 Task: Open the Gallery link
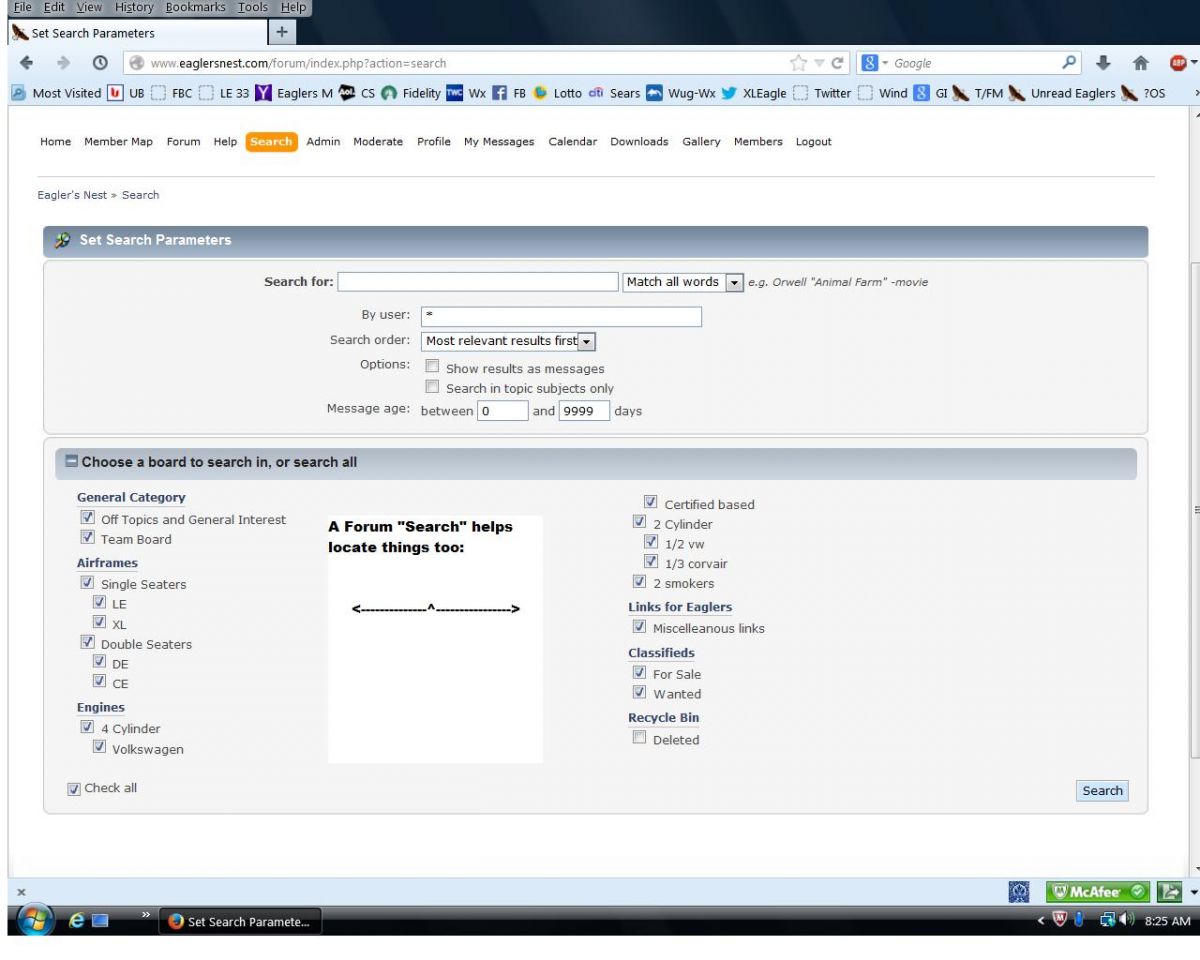[701, 142]
